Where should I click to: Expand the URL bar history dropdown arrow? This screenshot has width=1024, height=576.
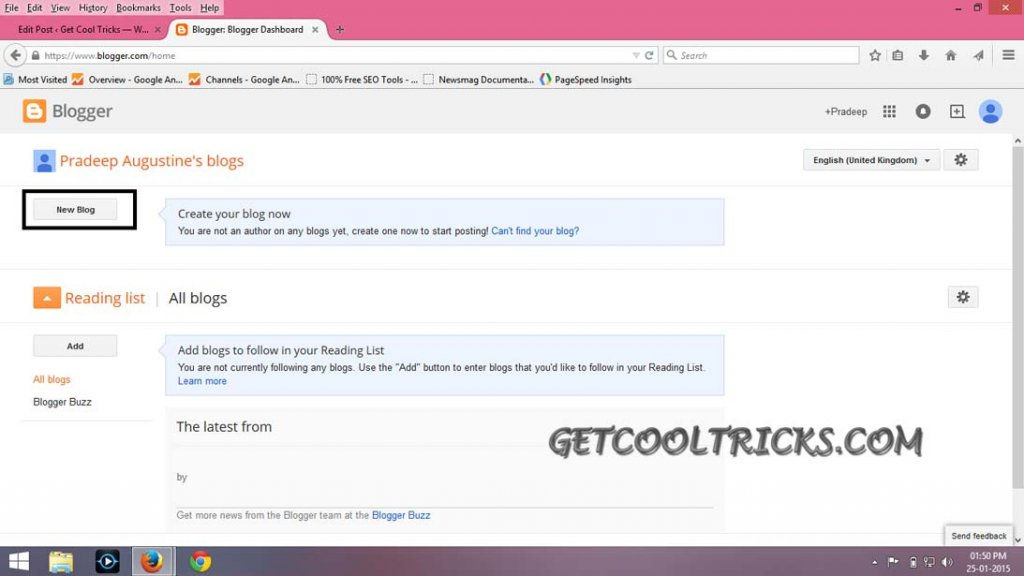[635, 56]
